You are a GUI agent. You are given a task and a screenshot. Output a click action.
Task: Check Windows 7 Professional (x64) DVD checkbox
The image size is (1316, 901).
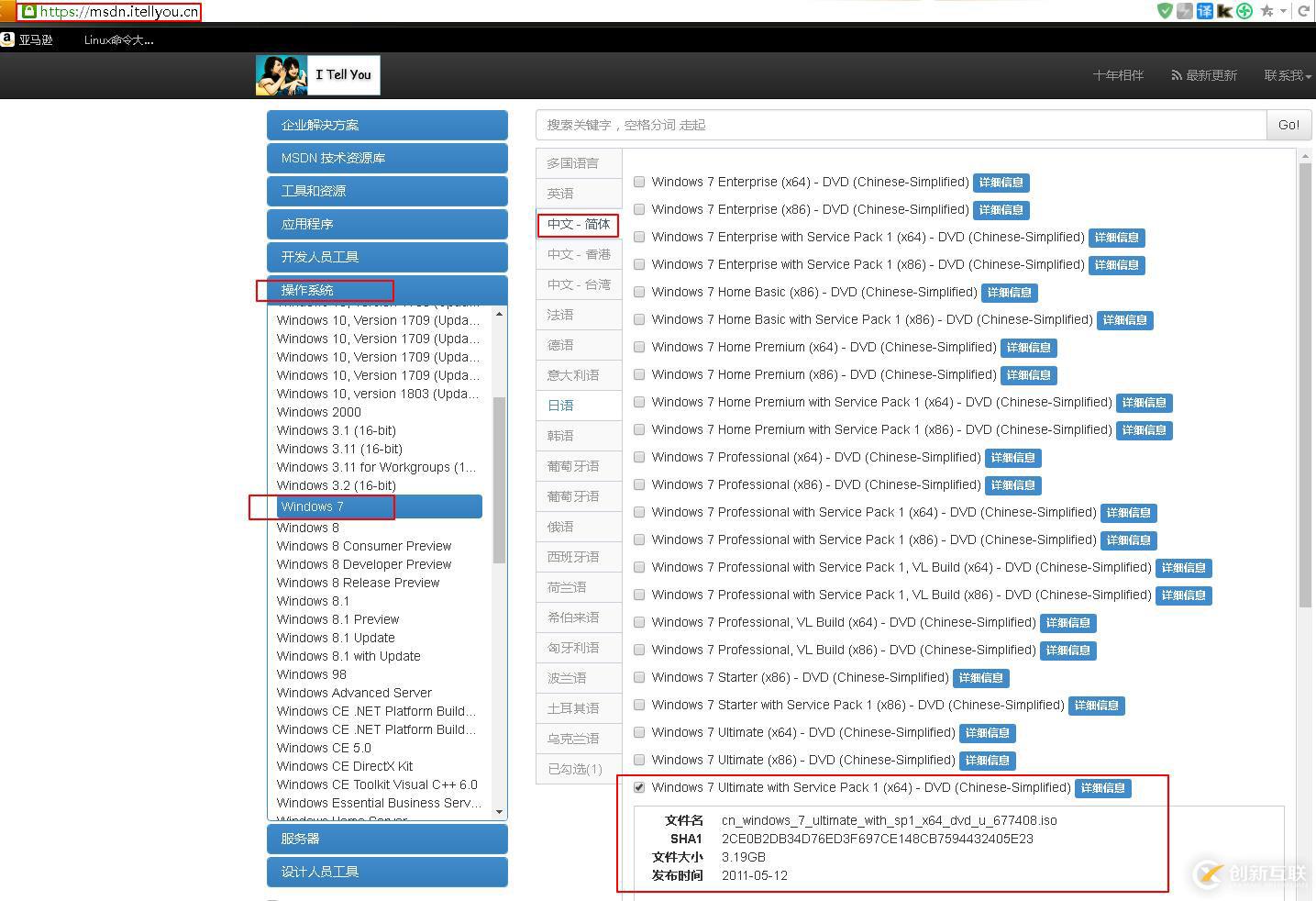click(x=639, y=458)
